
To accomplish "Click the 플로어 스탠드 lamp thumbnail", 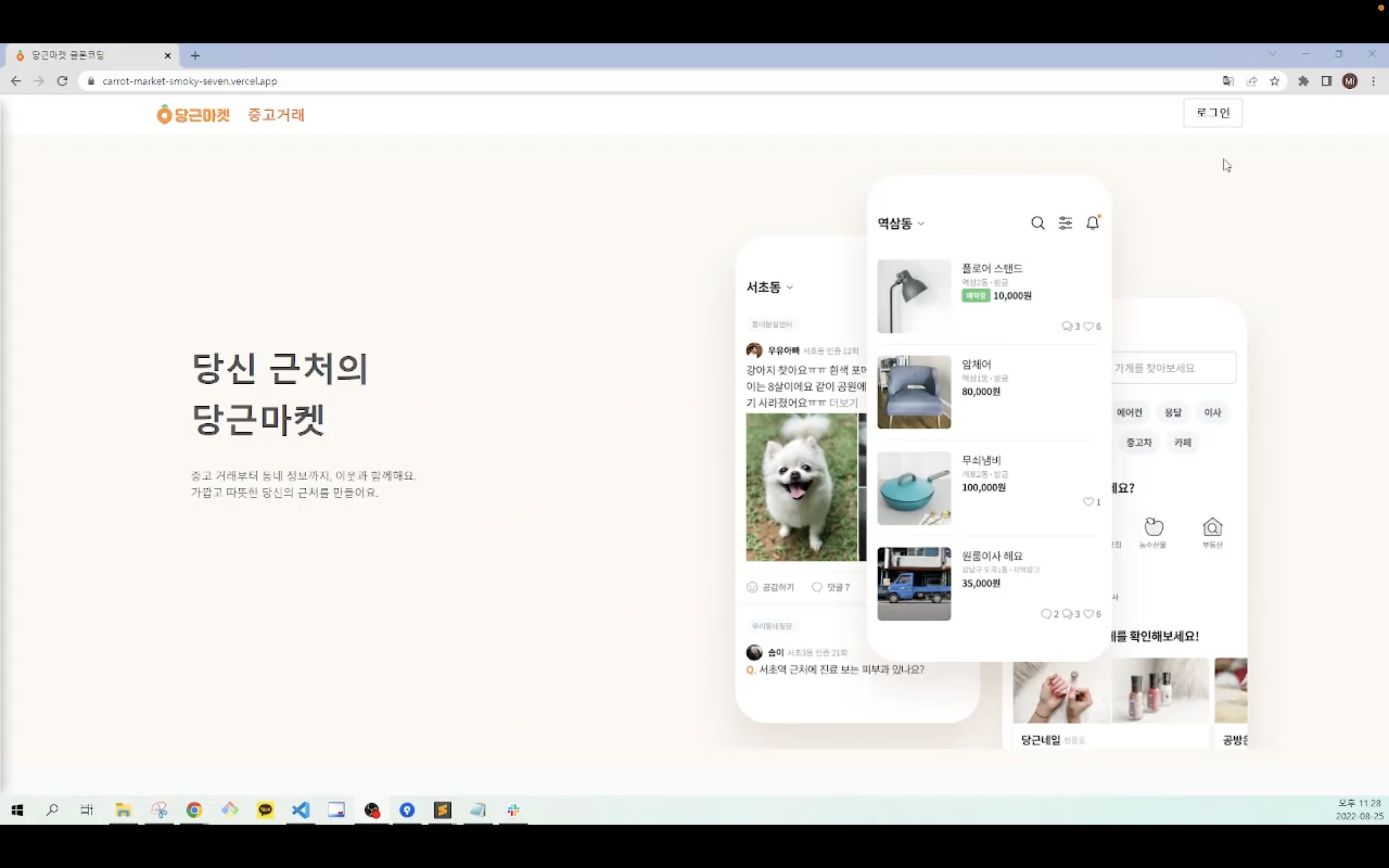I will pos(914,296).
